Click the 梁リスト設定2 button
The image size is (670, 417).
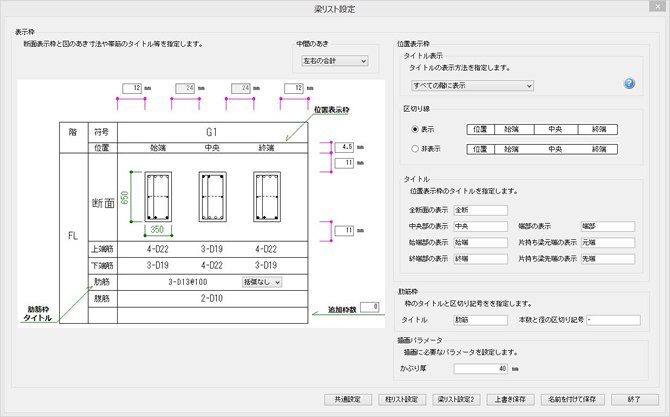click(456, 399)
